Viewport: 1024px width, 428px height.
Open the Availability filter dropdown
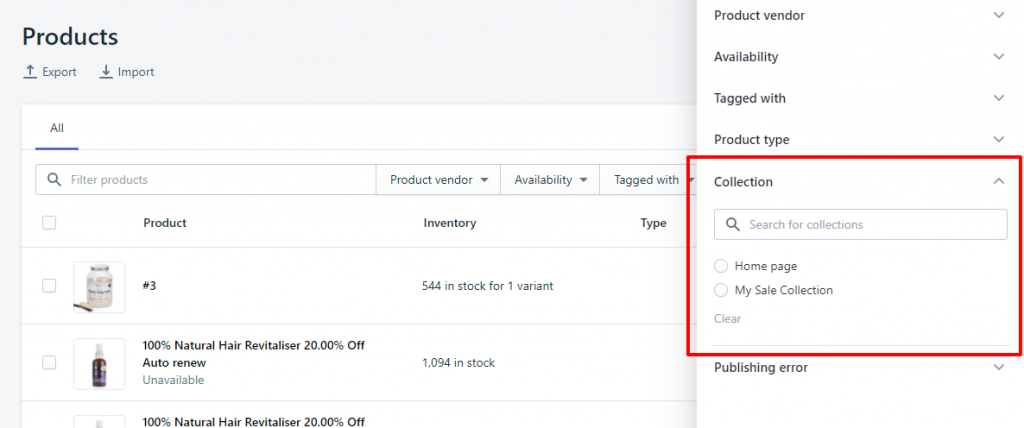point(551,180)
